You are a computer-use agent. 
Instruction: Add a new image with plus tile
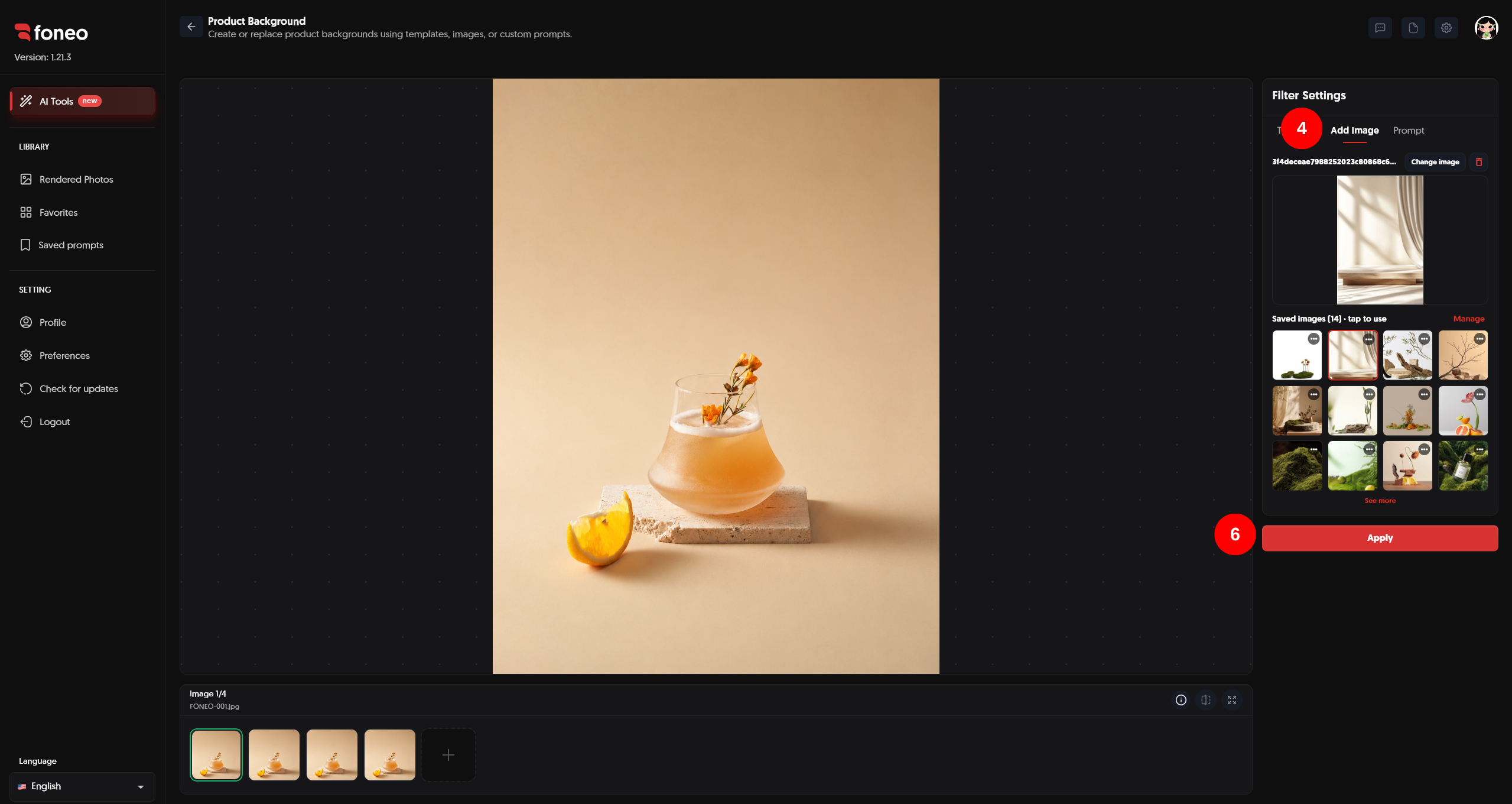click(x=448, y=755)
